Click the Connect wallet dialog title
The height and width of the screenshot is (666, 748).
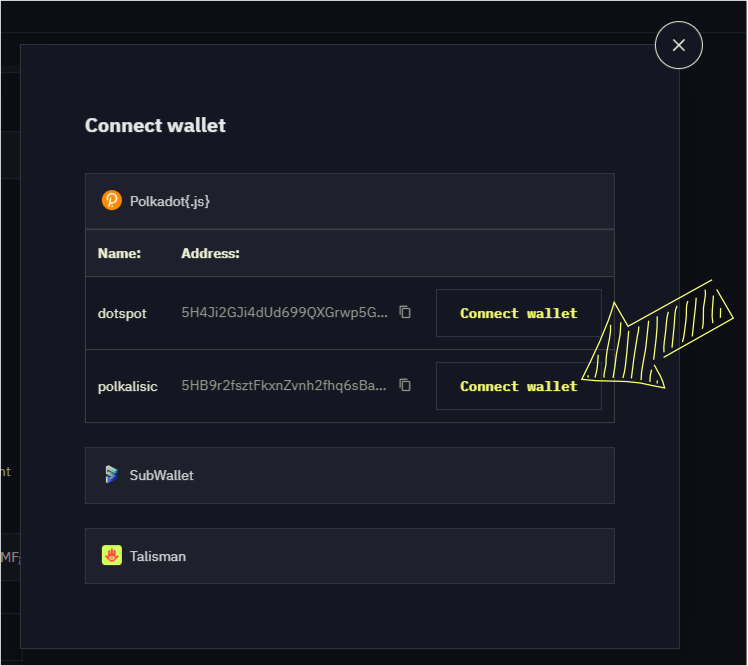click(x=155, y=125)
